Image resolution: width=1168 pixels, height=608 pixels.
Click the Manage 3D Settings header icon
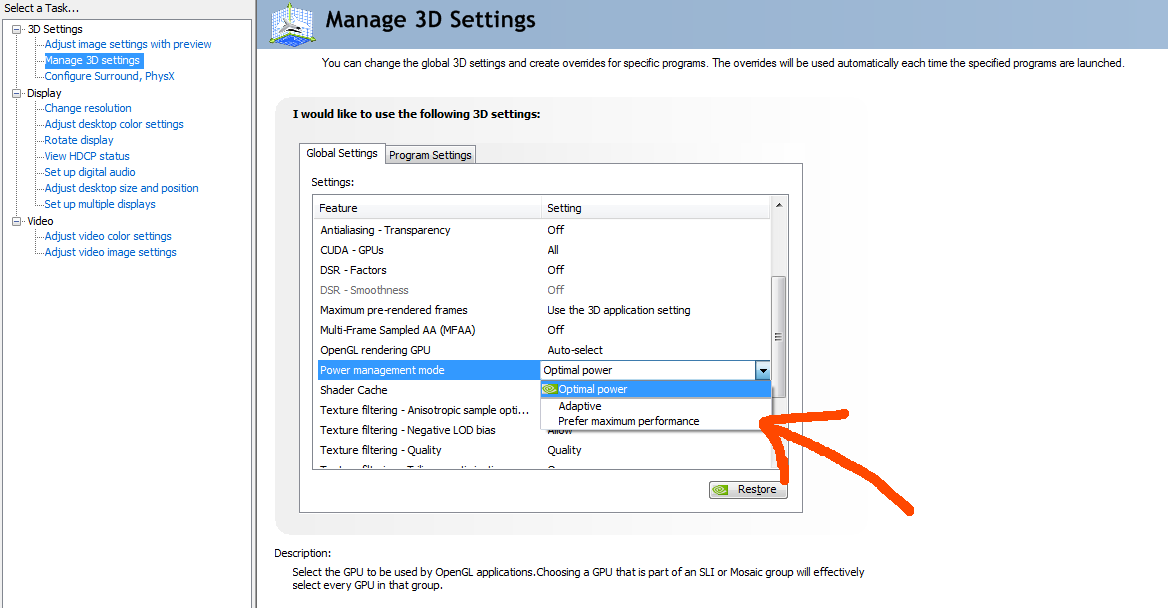293,24
